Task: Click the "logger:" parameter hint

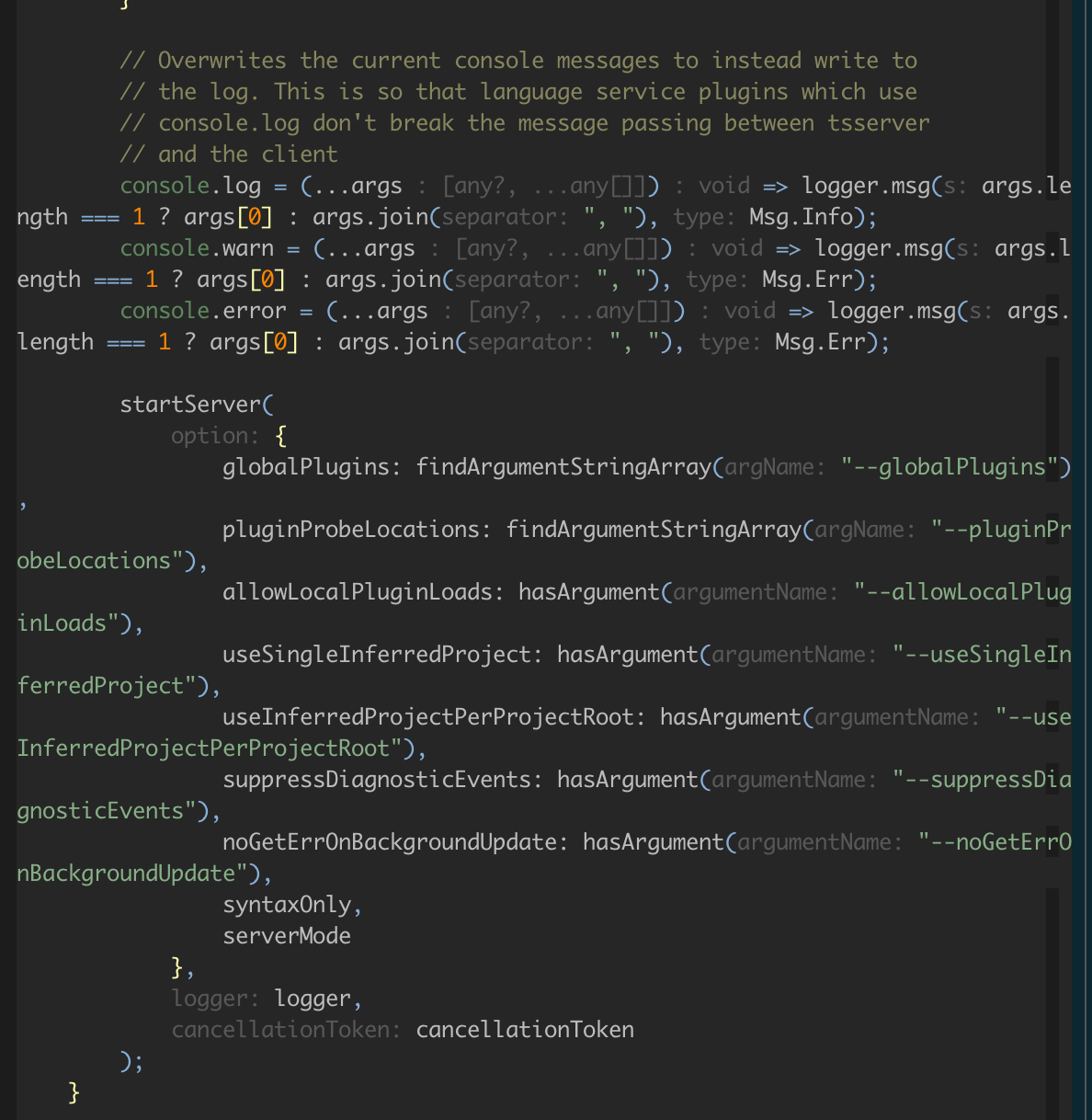Action: [x=215, y=999]
